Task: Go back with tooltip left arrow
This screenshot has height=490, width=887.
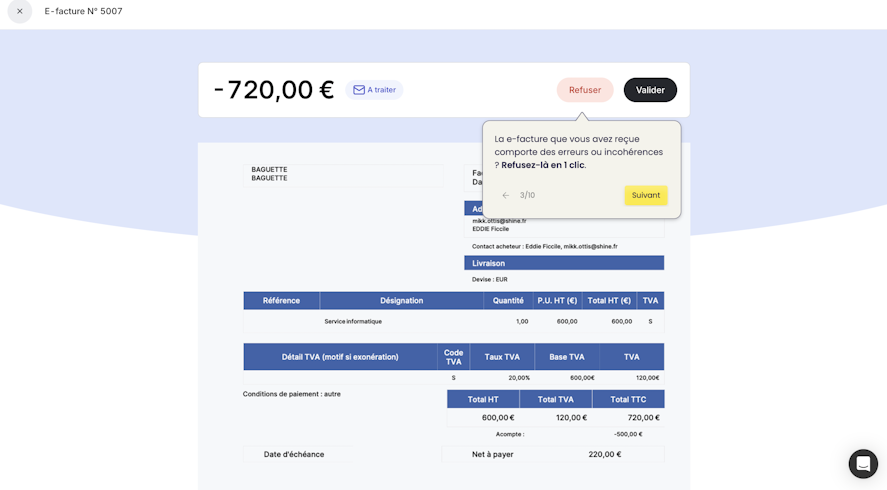Action: point(505,195)
